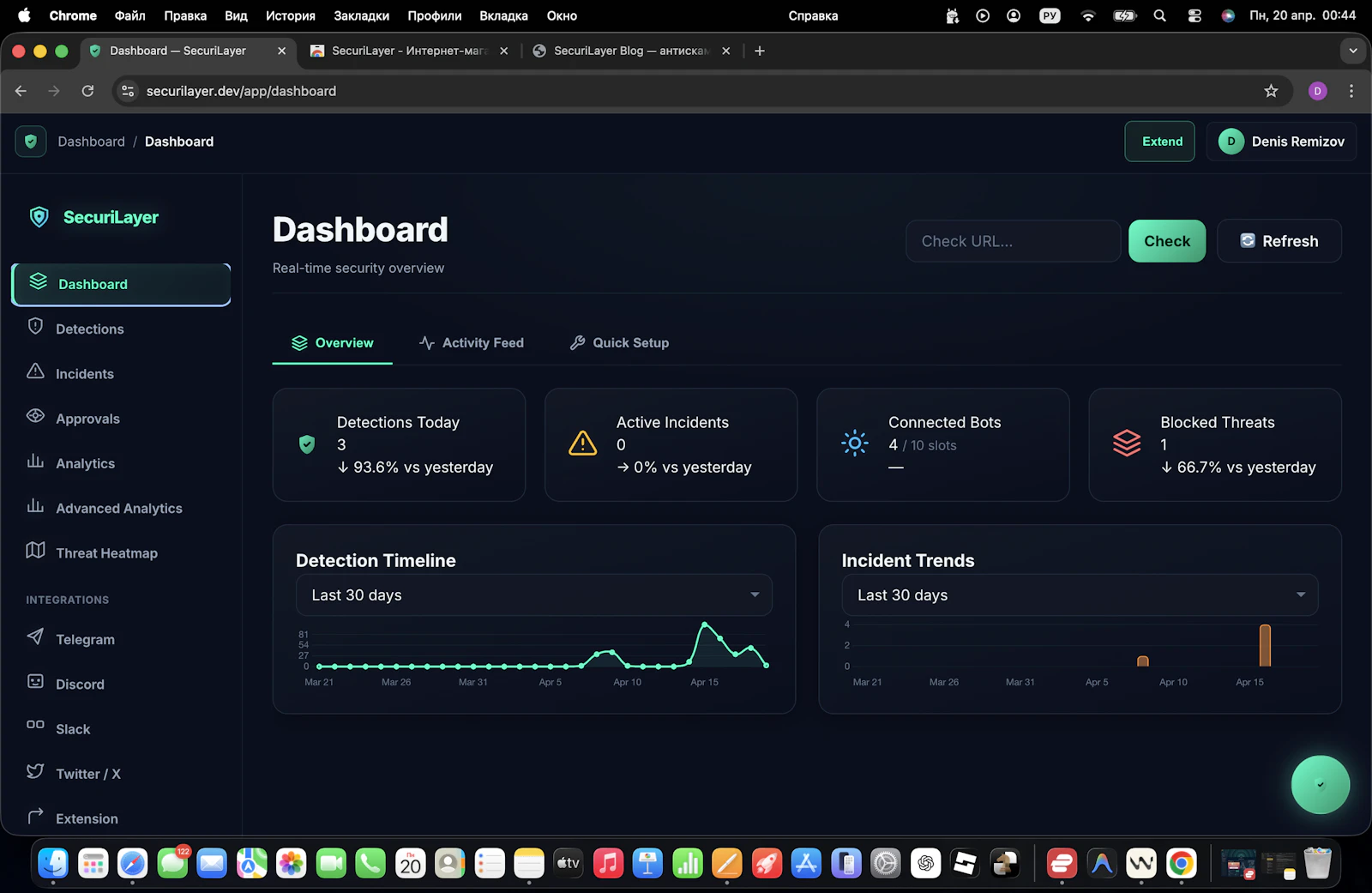
Task: Open the Quick Setup tab
Action: (619, 342)
